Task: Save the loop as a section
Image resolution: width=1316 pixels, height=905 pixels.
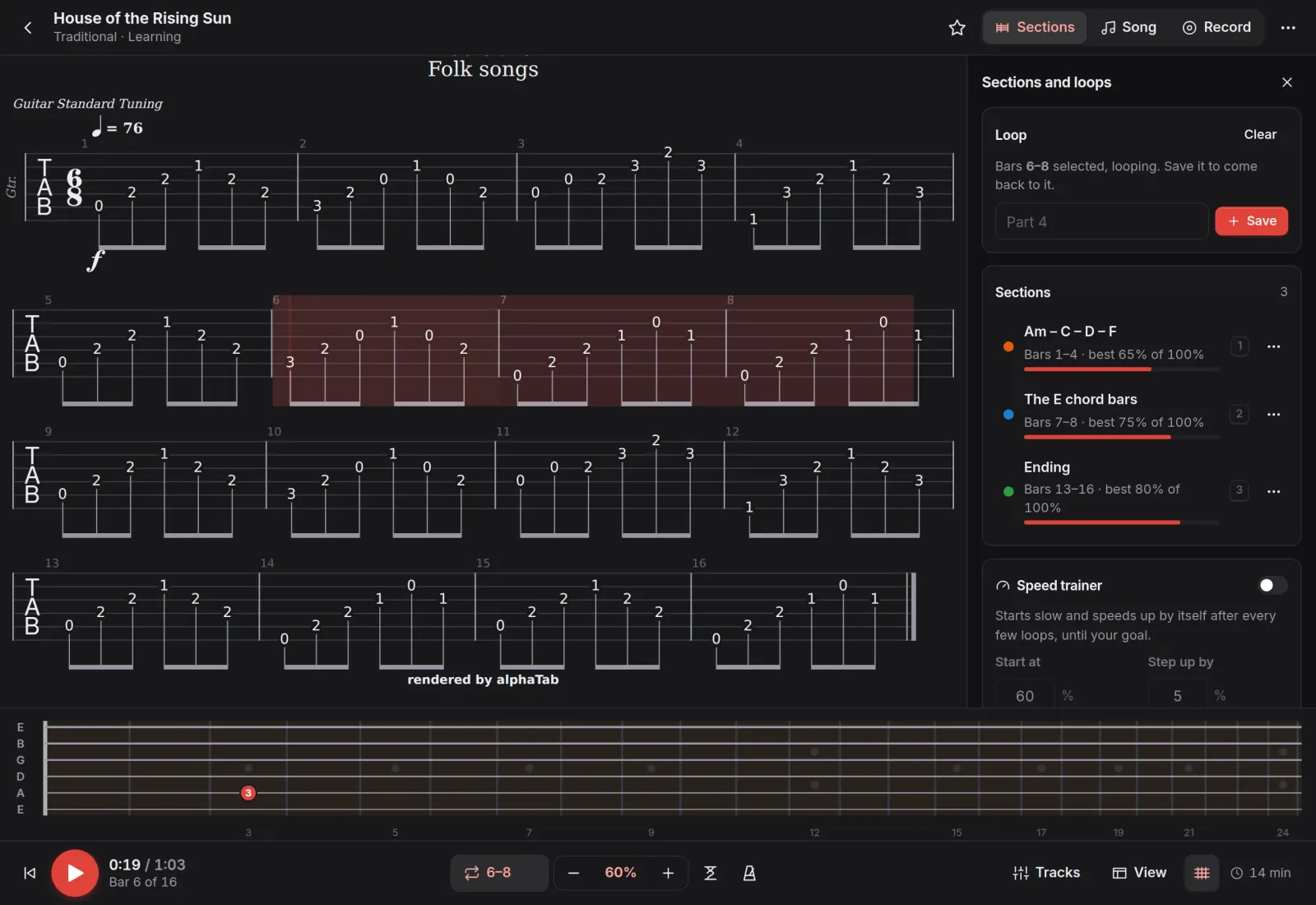Action: pos(1251,220)
